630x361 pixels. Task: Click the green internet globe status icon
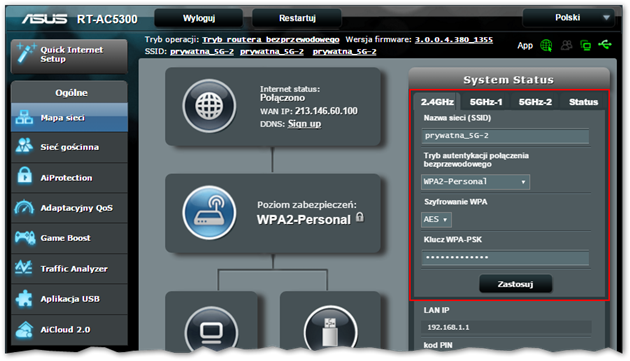546,45
